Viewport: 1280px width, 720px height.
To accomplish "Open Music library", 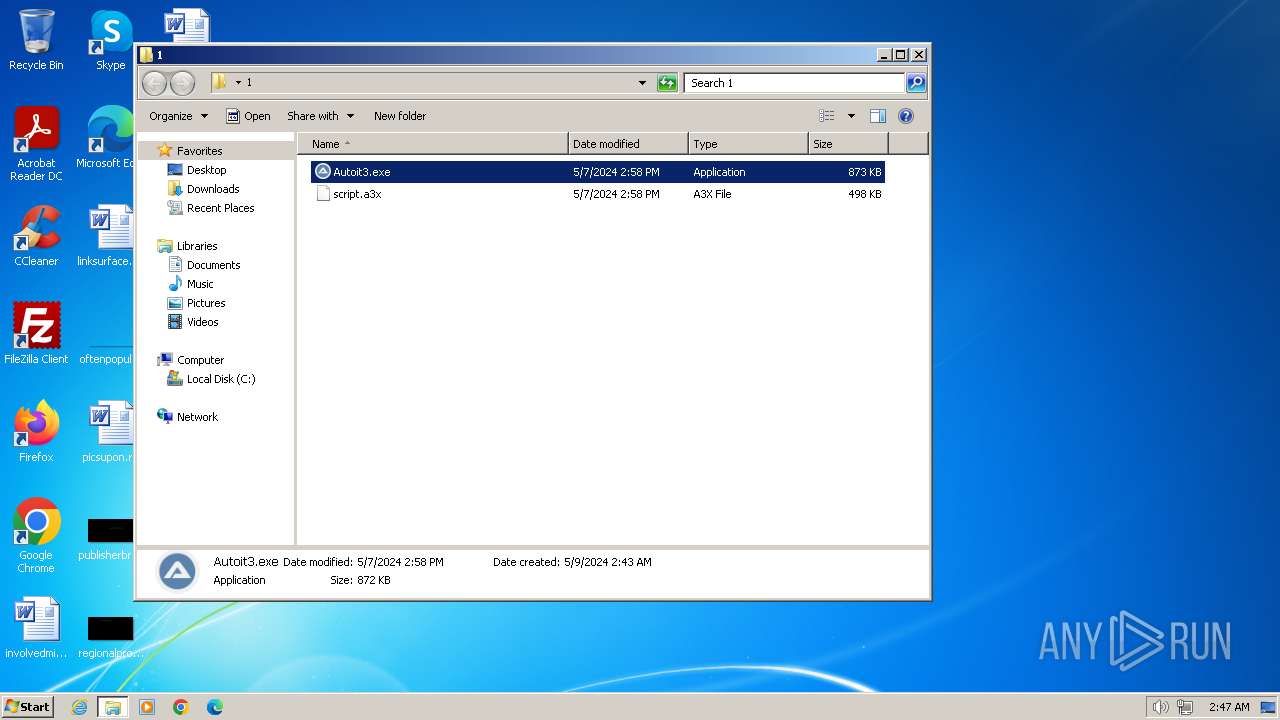I will click(200, 284).
